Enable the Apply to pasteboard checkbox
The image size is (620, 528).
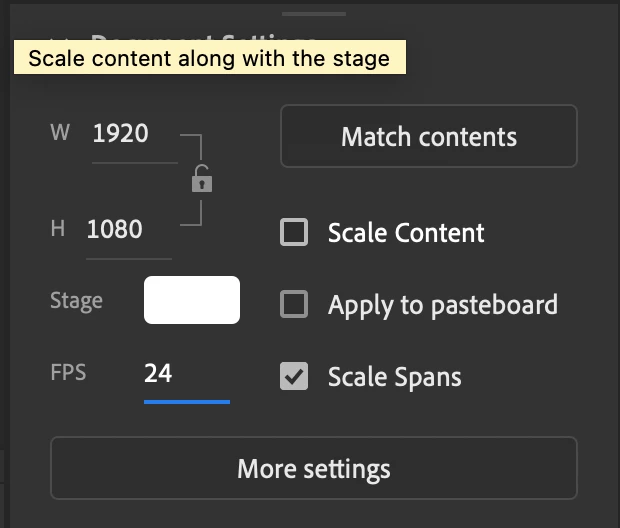pos(294,304)
